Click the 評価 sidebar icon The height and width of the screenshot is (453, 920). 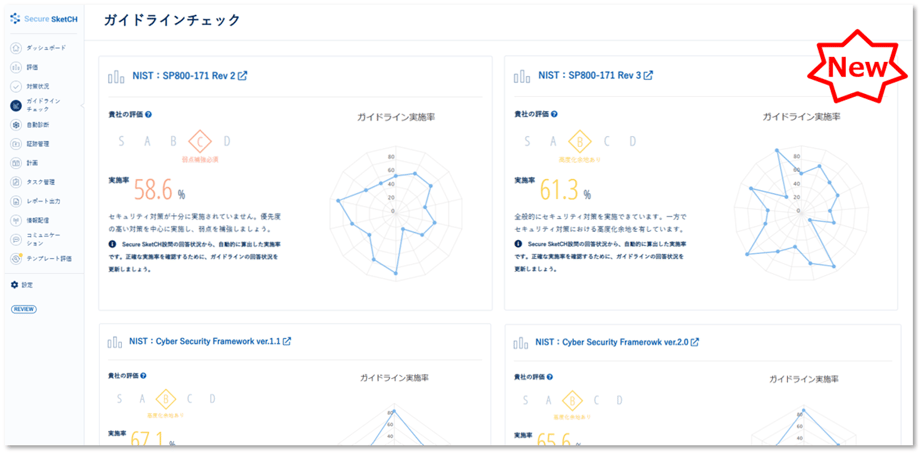[15, 67]
